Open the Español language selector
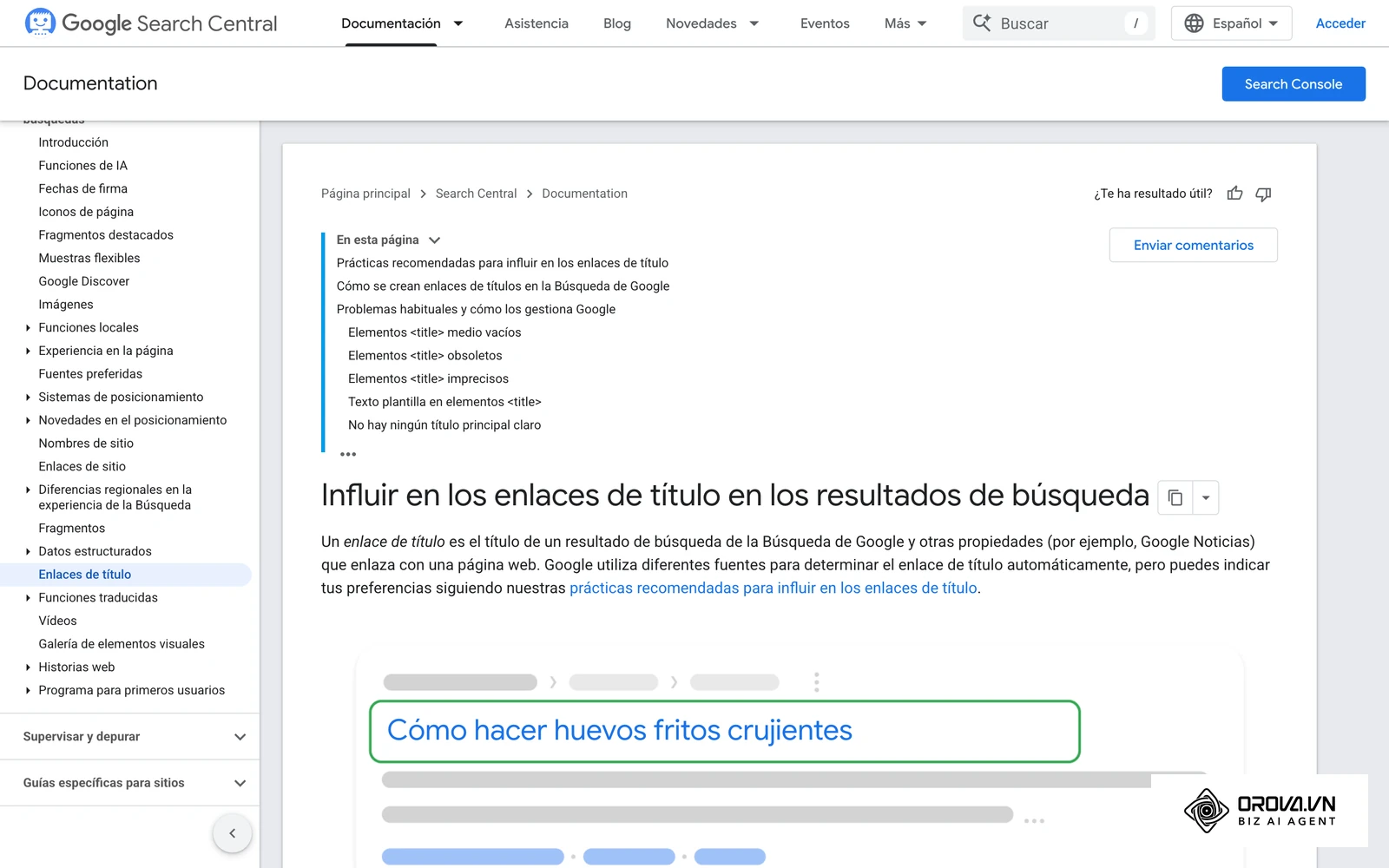Viewport: 1389px width, 868px height. [x=1231, y=23]
